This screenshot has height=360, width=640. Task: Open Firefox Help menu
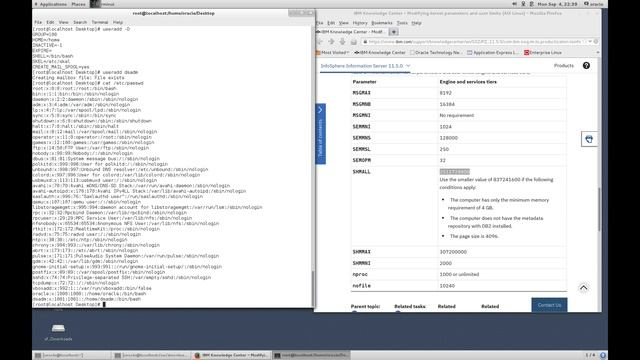click(416, 23)
